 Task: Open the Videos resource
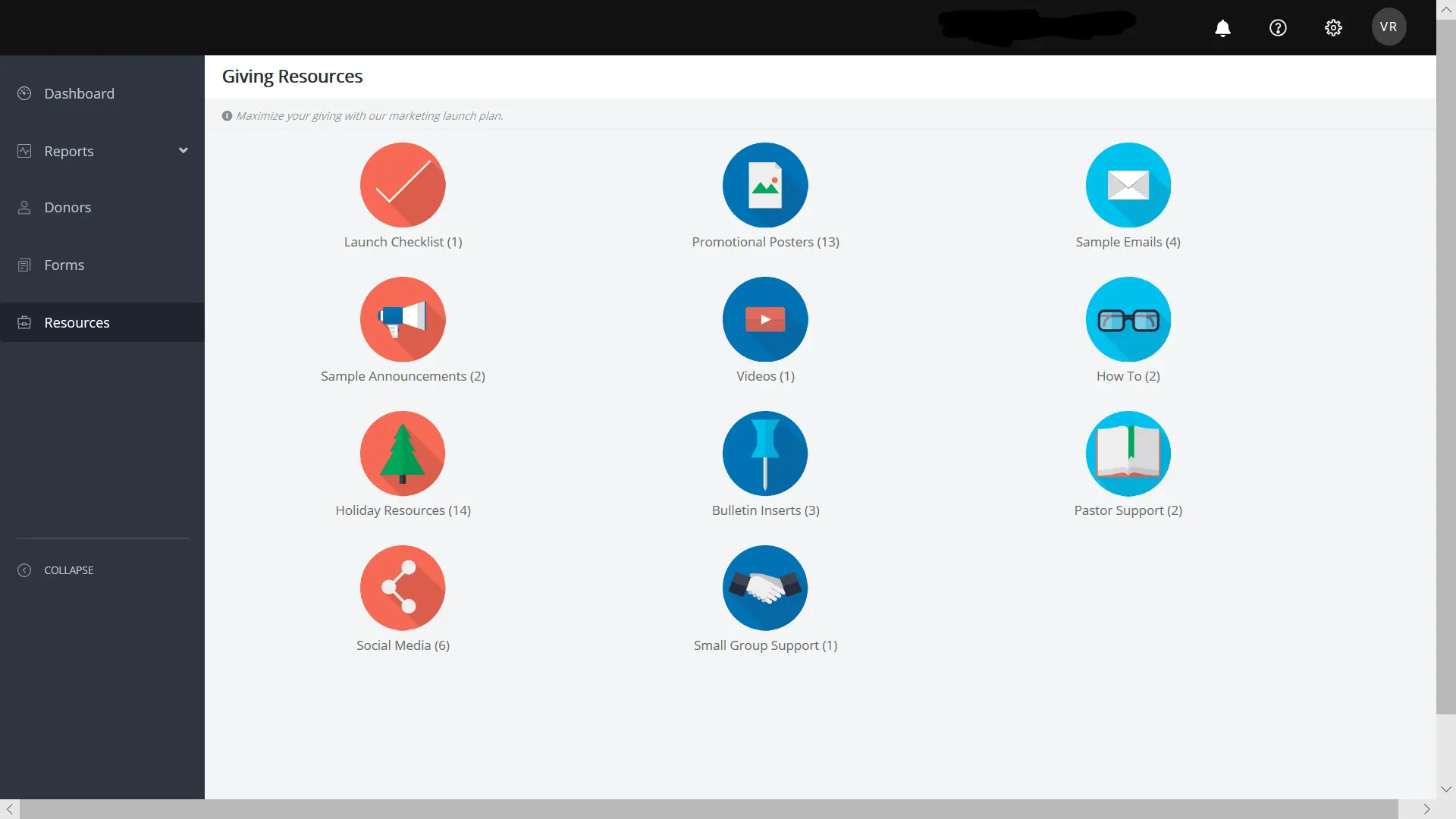click(765, 318)
